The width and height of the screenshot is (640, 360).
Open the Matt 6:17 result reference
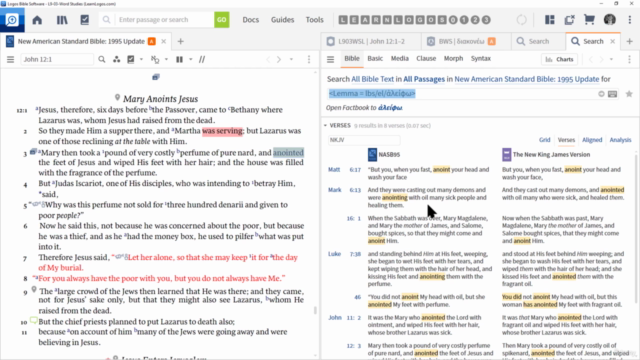pyautogui.click(x=344, y=170)
